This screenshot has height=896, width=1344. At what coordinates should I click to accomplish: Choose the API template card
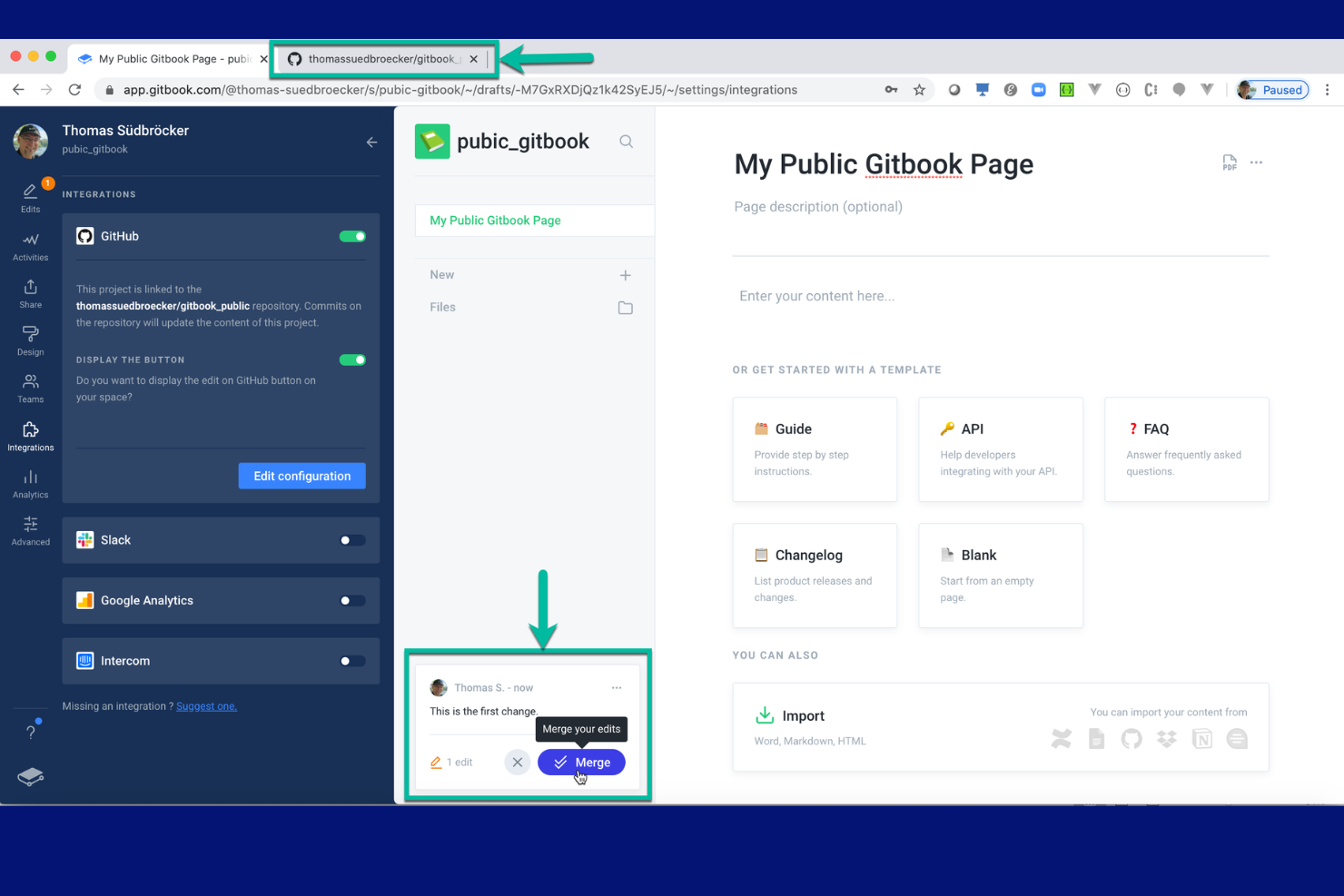coord(1001,449)
